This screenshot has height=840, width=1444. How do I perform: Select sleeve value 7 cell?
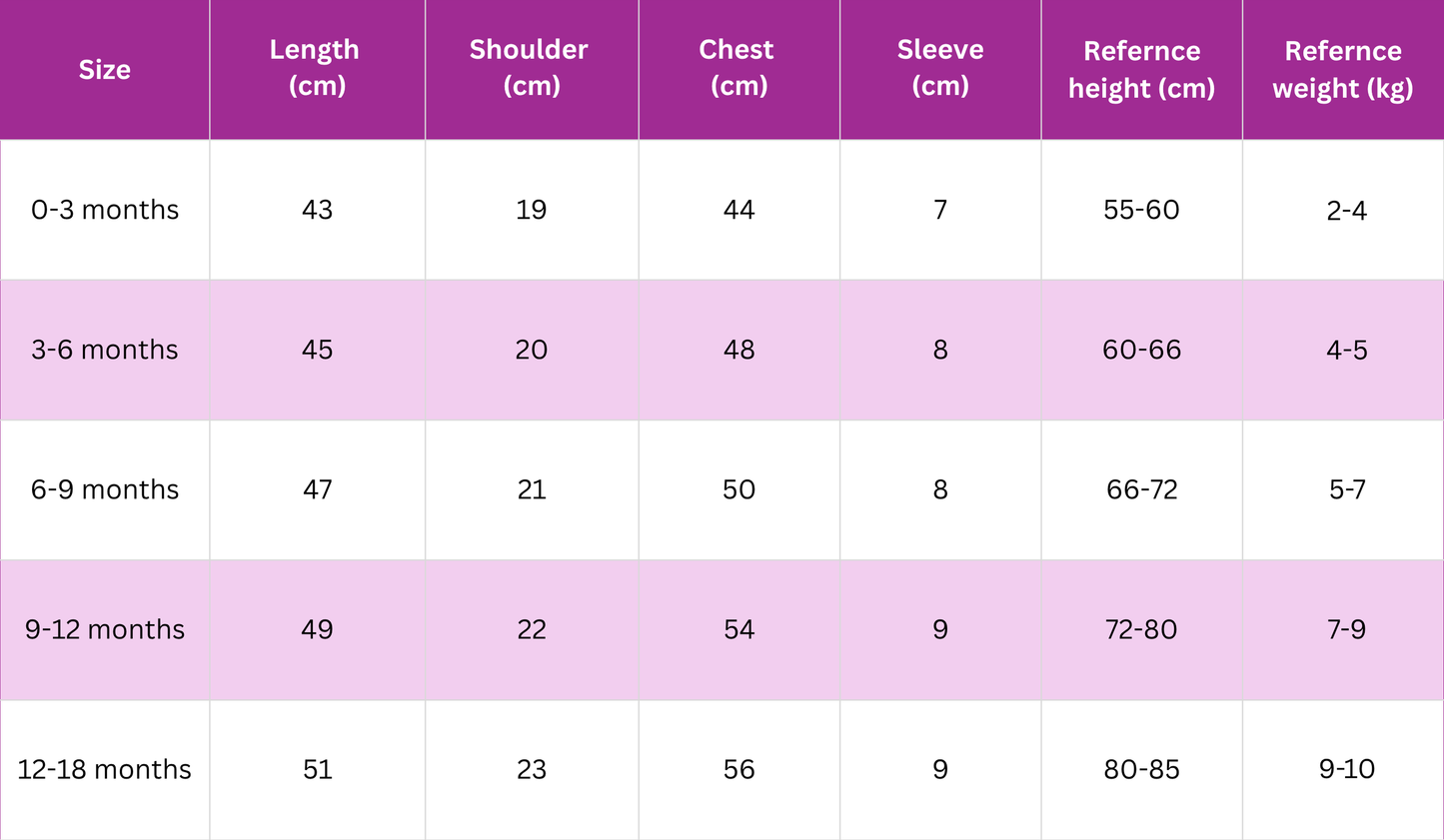pyautogui.click(x=940, y=210)
